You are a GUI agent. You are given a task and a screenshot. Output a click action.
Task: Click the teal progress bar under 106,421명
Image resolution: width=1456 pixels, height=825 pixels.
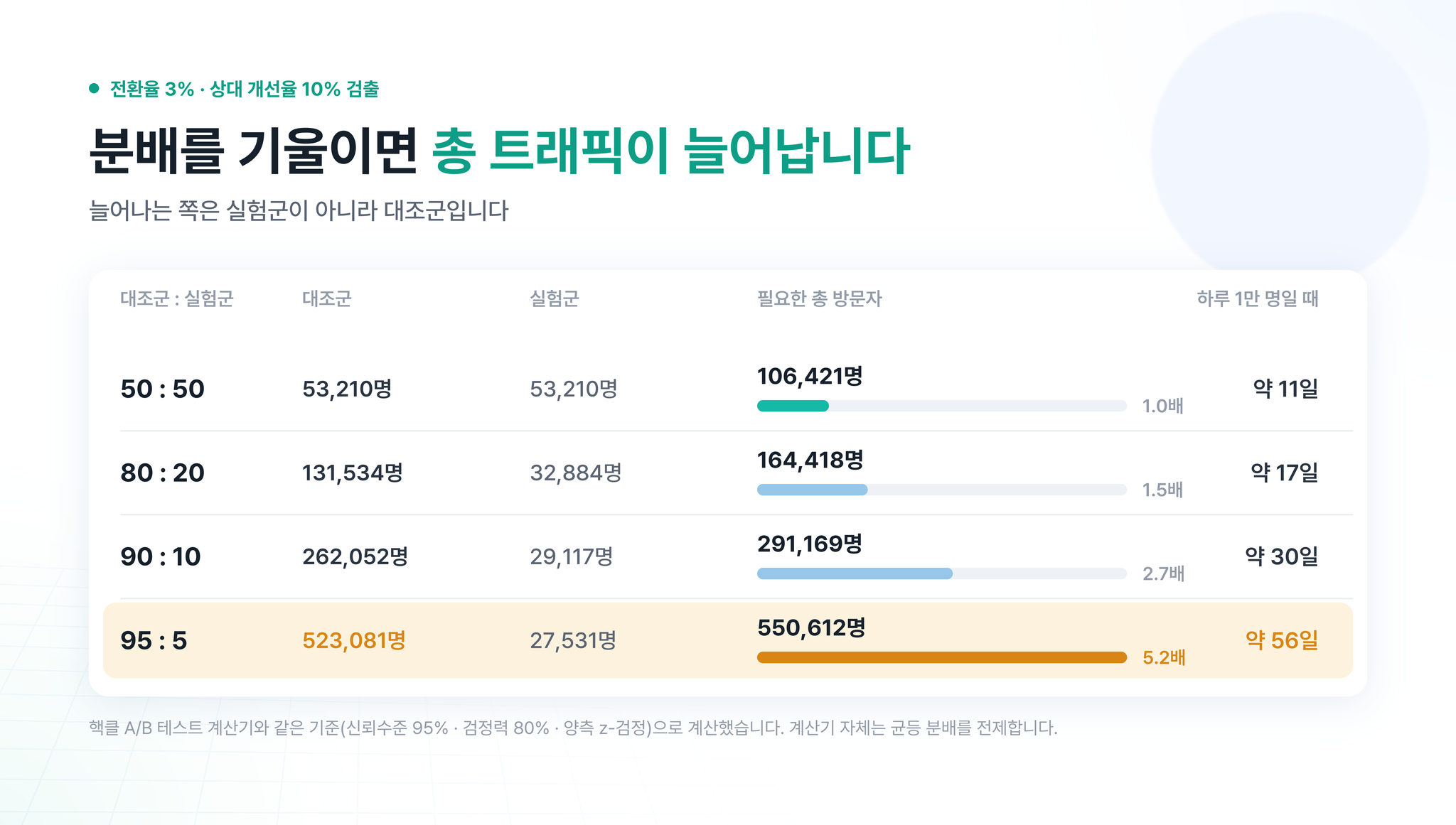pyautogui.click(x=793, y=406)
